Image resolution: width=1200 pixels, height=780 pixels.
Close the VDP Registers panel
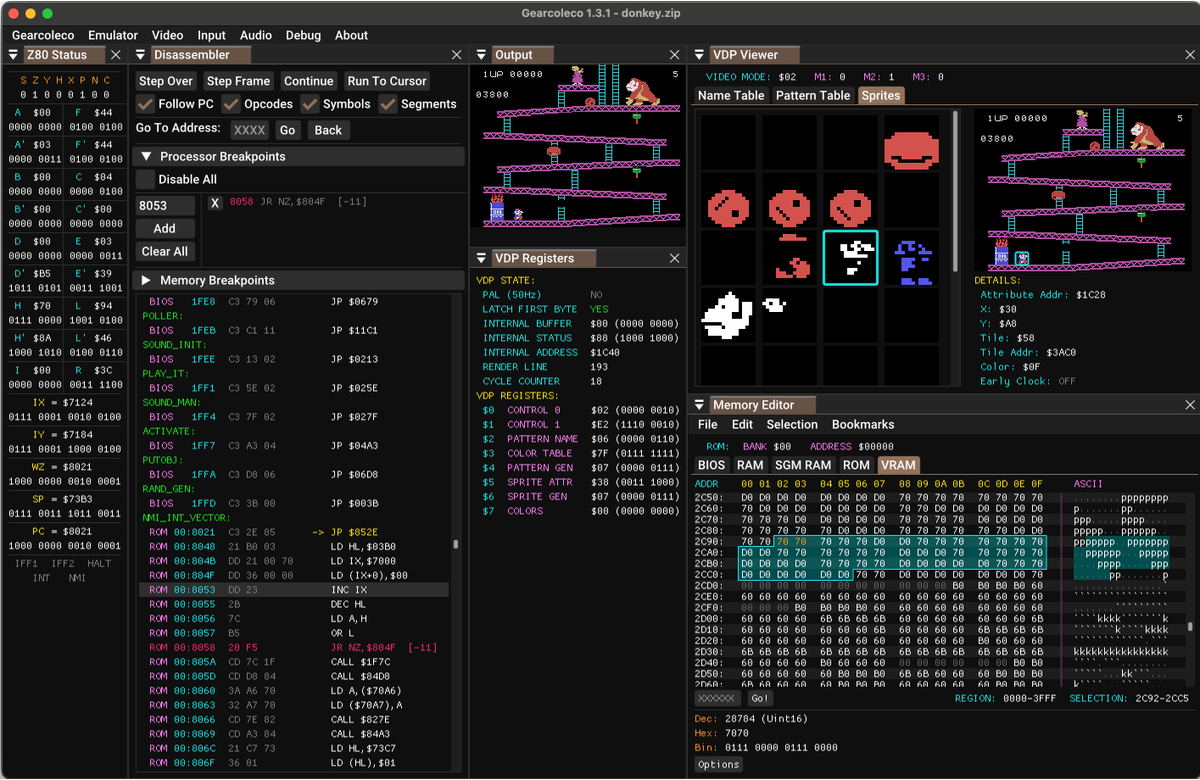coord(675,258)
